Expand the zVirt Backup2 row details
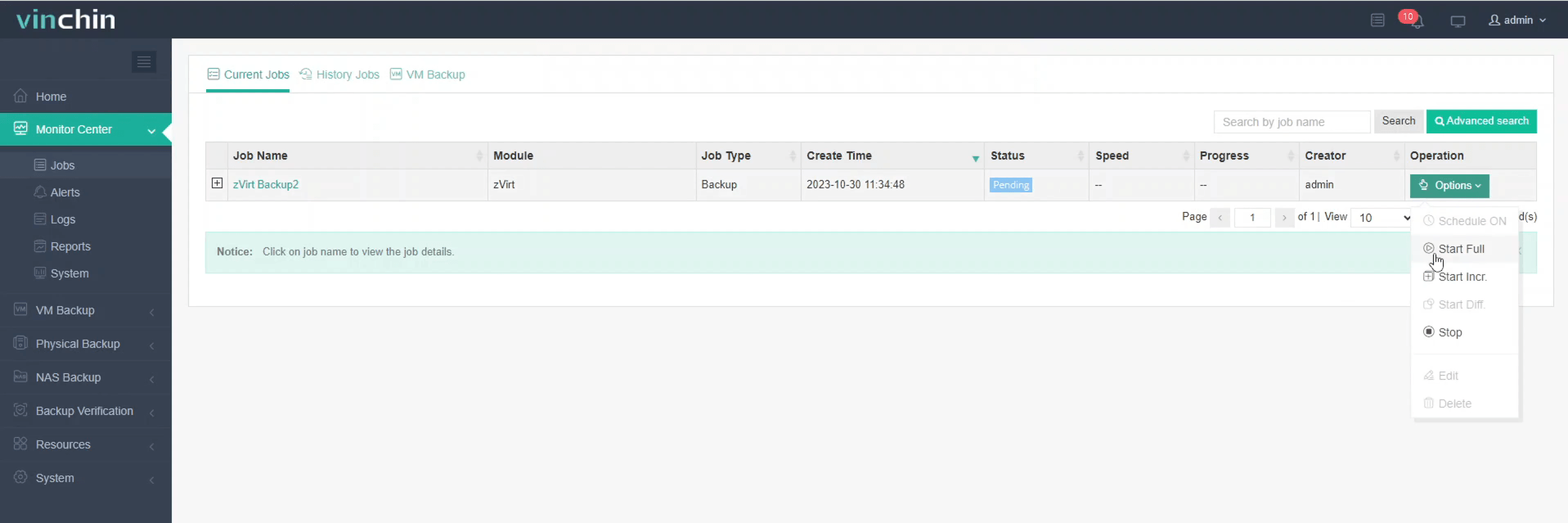This screenshot has height=523, width=1568. [x=217, y=183]
